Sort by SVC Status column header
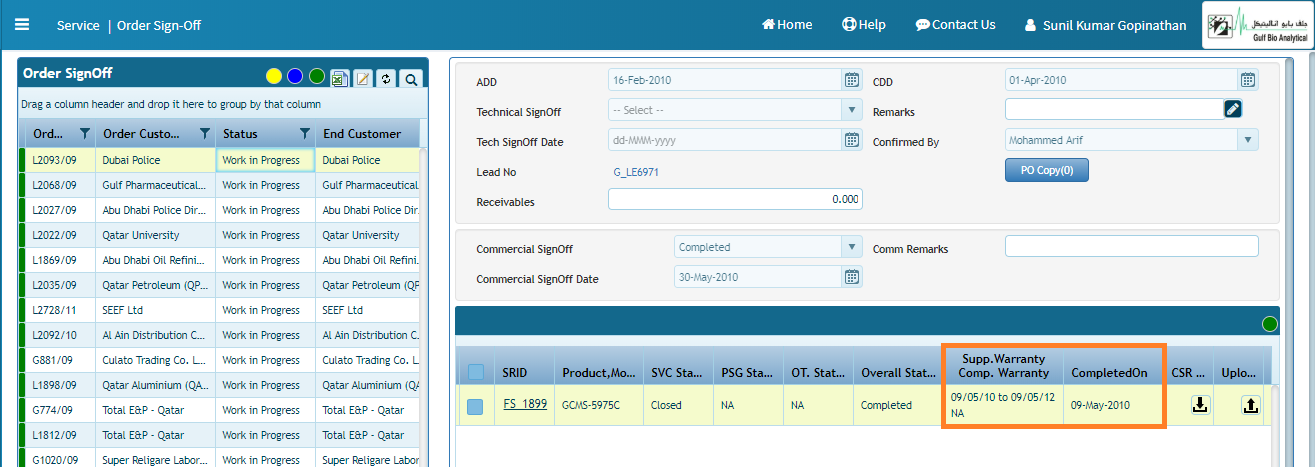This screenshot has width=1315, height=467. tap(679, 373)
